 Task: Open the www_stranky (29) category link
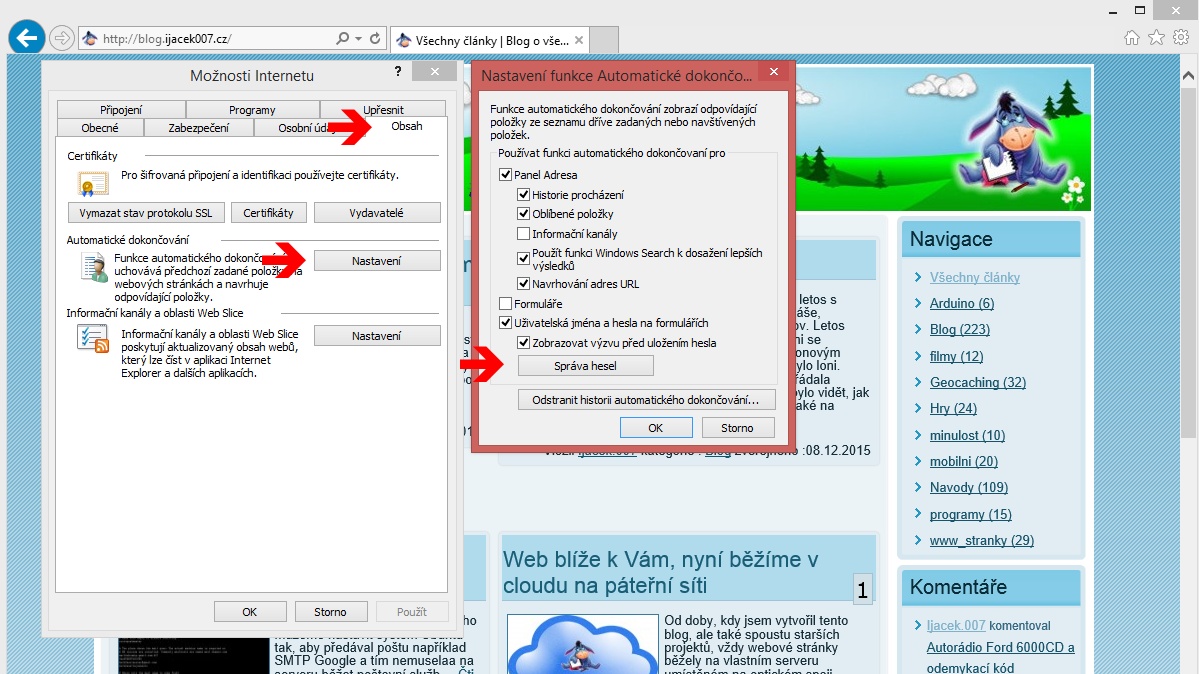[x=982, y=540]
